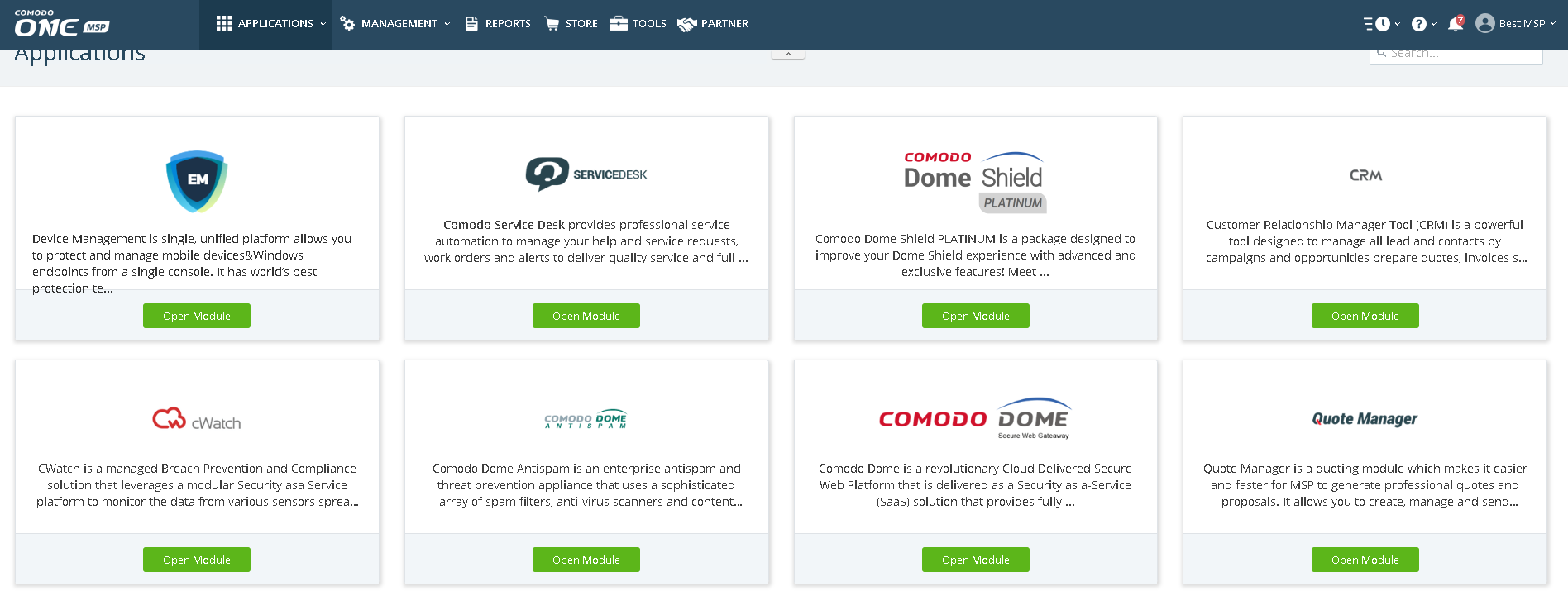Collapse the header panel with the chevron

(x=788, y=54)
